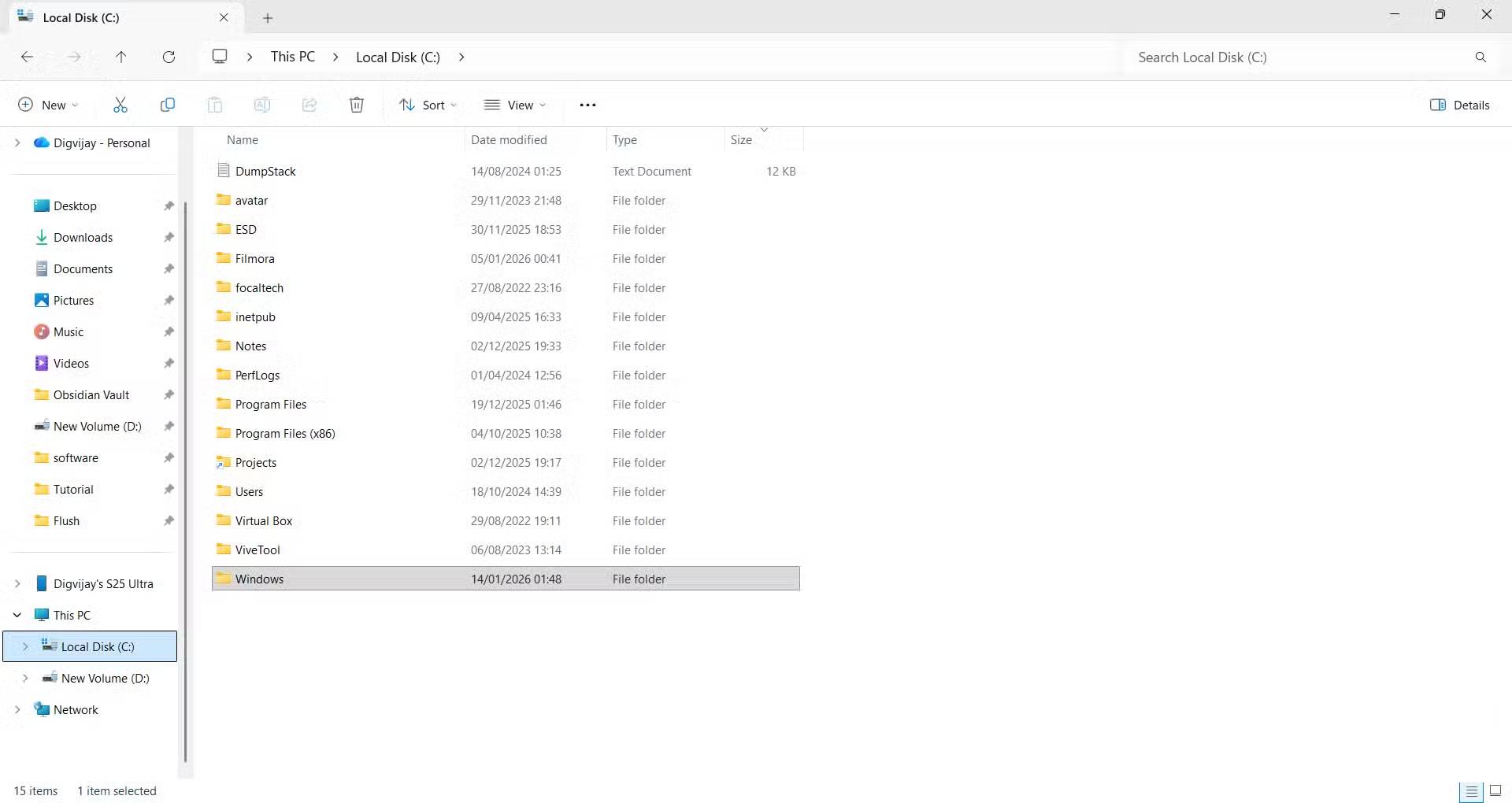
Task: Select the Virtual Box folder
Action: point(506,520)
